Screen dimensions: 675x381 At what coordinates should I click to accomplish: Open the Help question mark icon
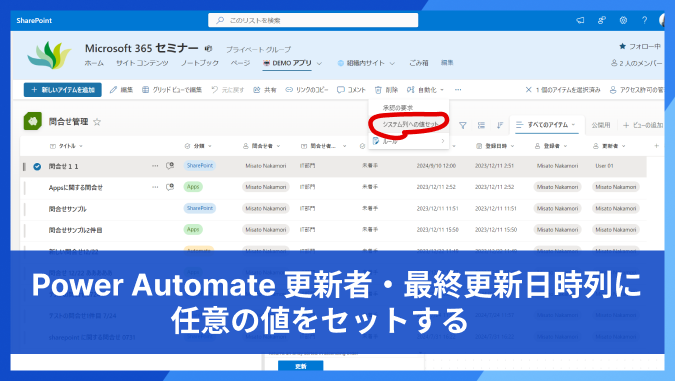point(644,20)
